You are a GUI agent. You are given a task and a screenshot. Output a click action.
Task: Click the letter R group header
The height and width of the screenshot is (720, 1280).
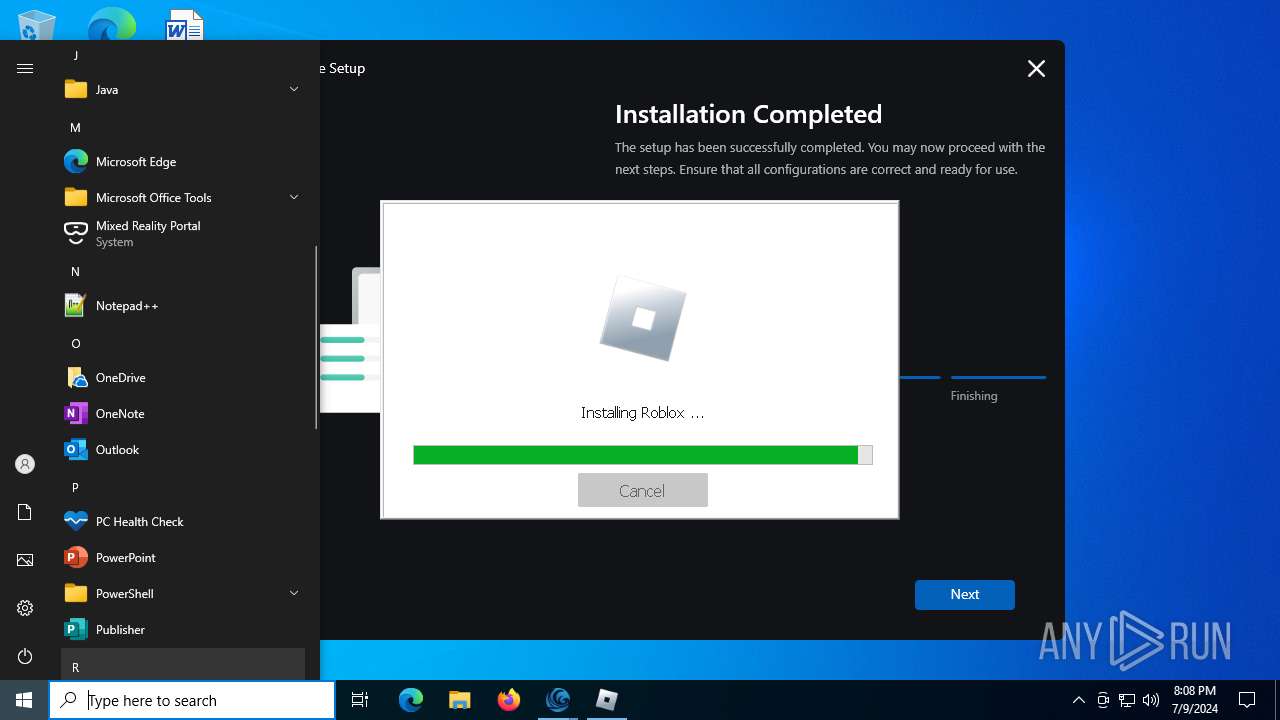pyautogui.click(x=183, y=665)
